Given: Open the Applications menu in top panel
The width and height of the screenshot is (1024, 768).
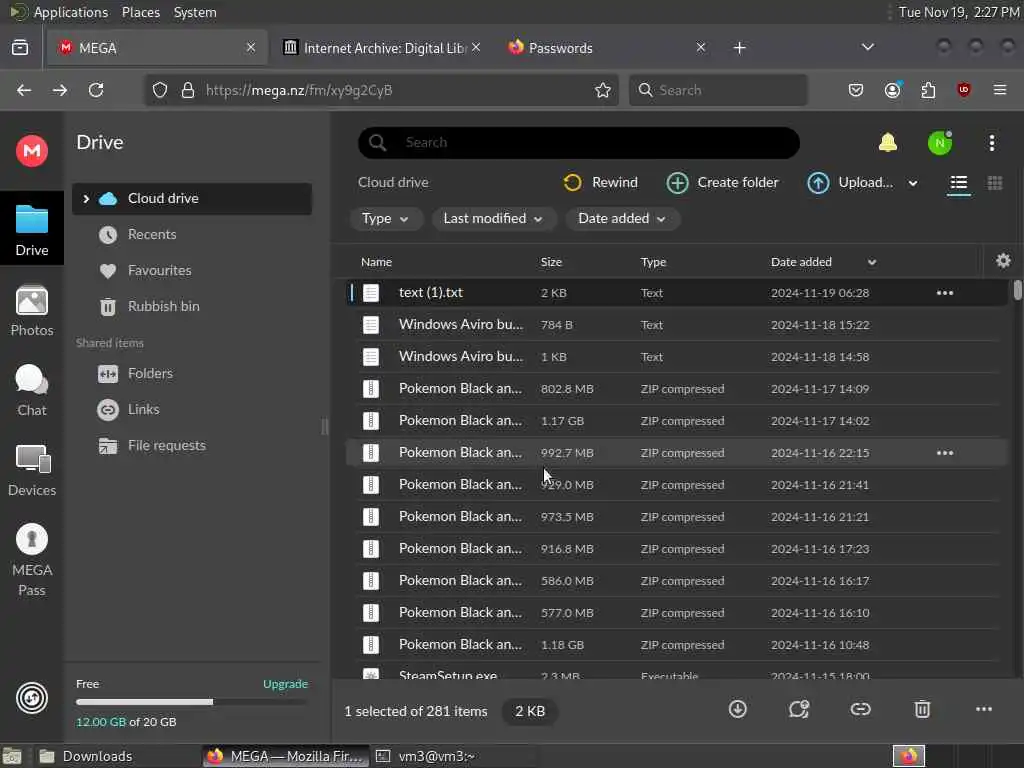Looking at the screenshot, I should [70, 12].
